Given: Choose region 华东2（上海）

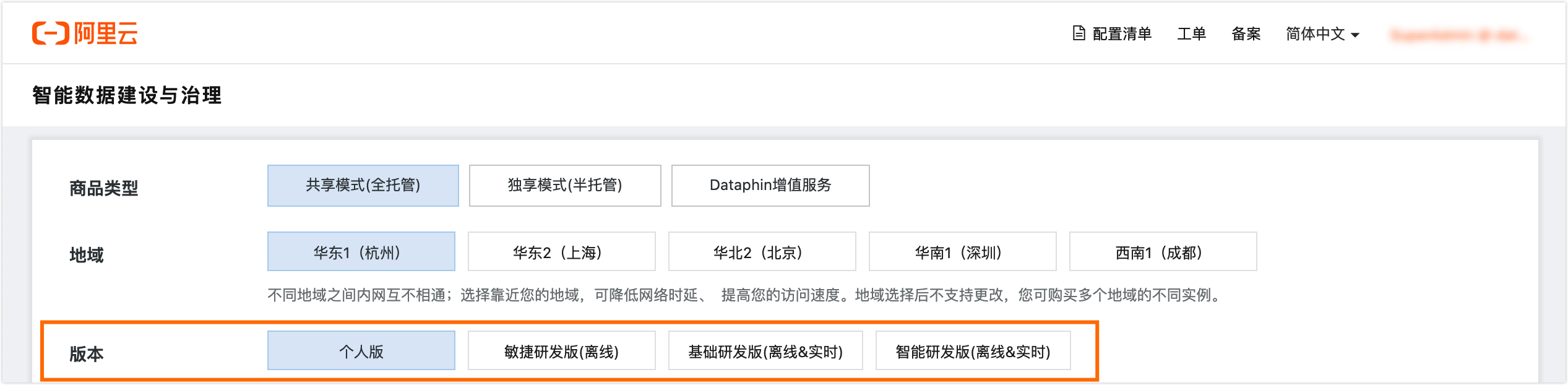Looking at the screenshot, I should [562, 251].
